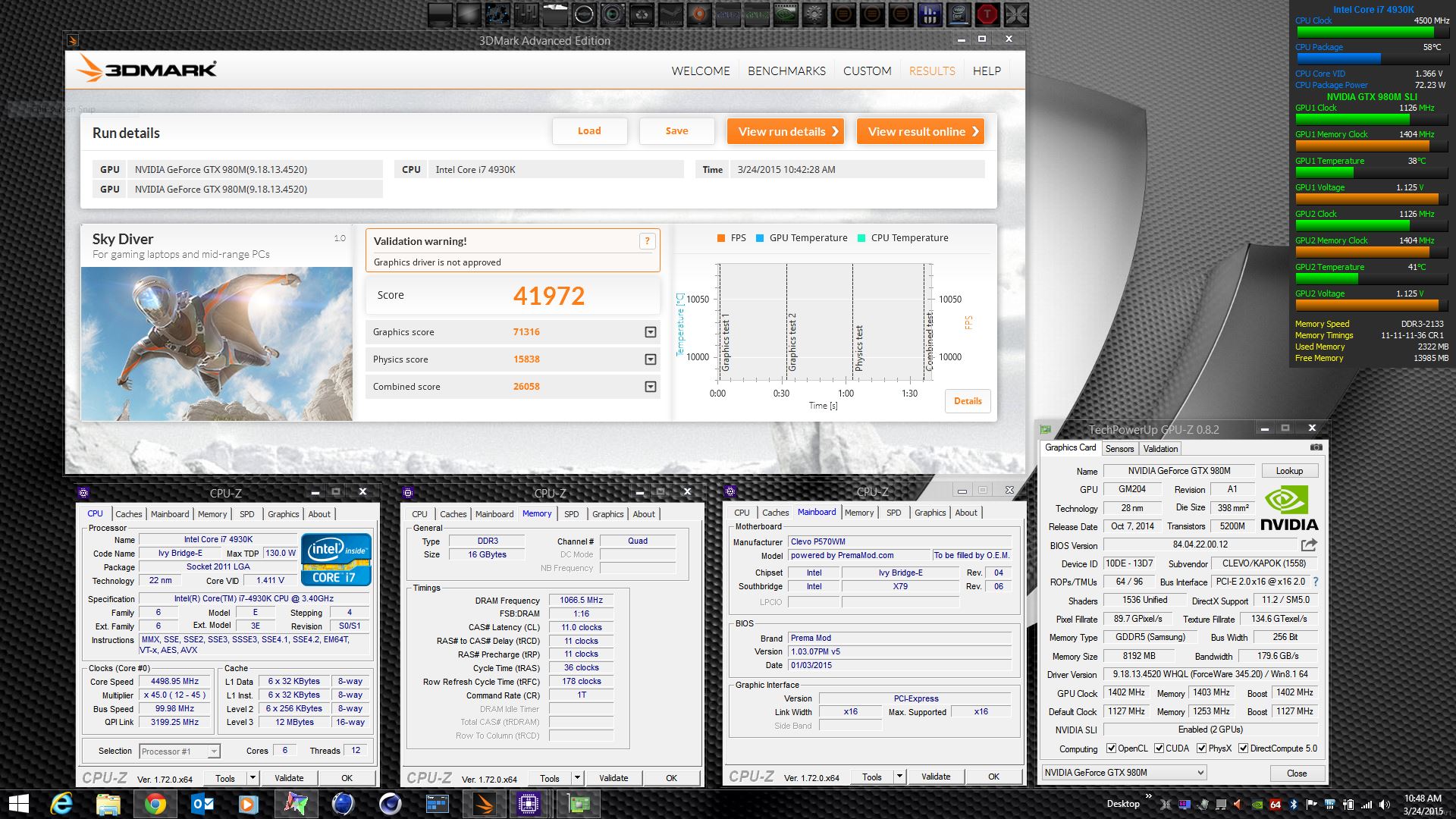Click the GPU-Z screenshot camera icon
This screenshot has width=1456, height=819.
click(1316, 447)
